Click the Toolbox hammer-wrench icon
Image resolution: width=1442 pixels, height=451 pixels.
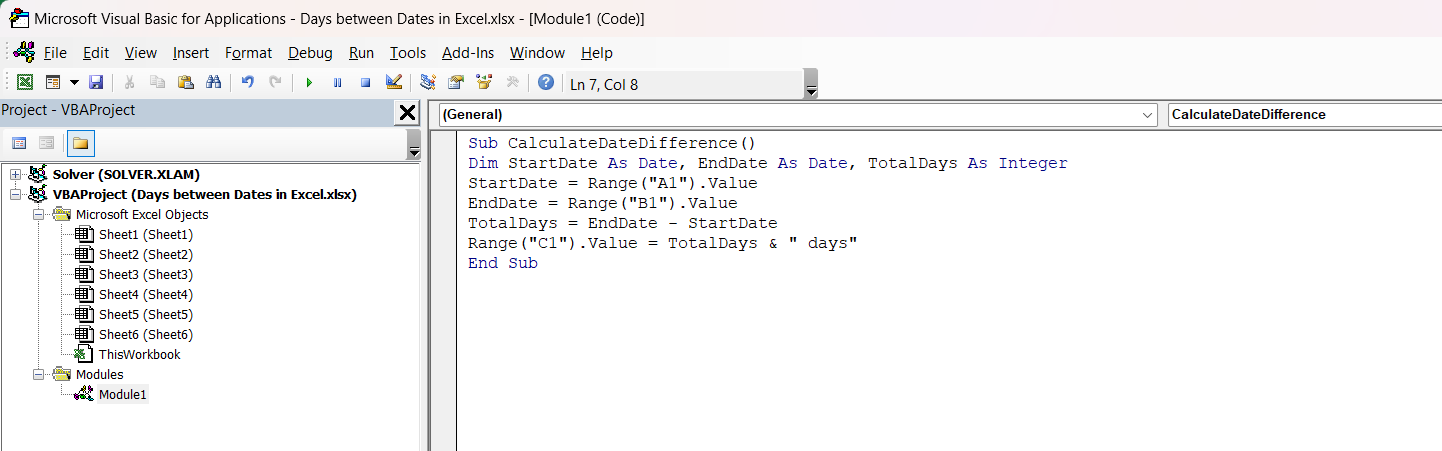[x=512, y=83]
